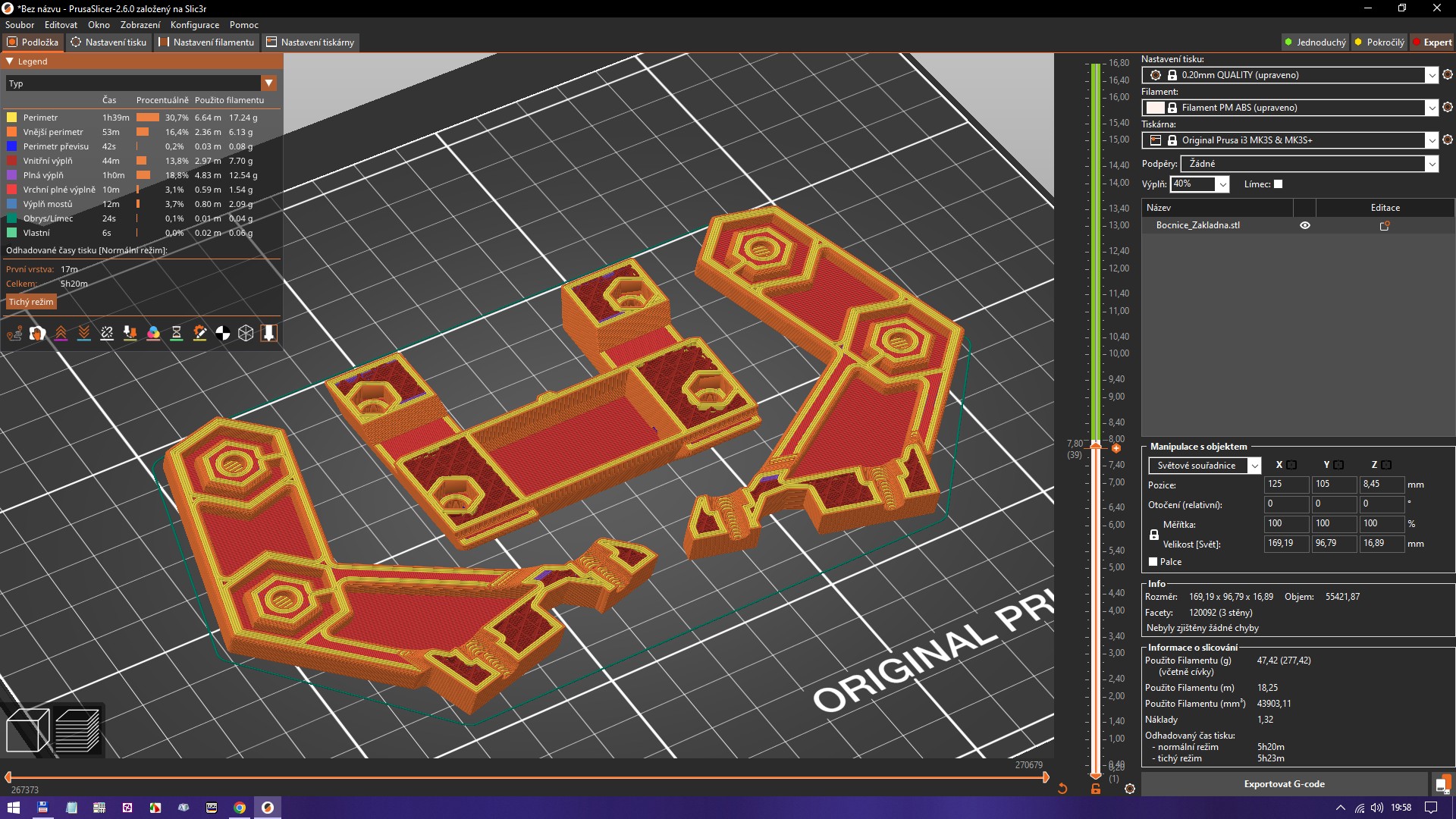The width and height of the screenshot is (1456, 819).
Task: Switch to Nastavení filamentu tab
Action: coord(206,42)
